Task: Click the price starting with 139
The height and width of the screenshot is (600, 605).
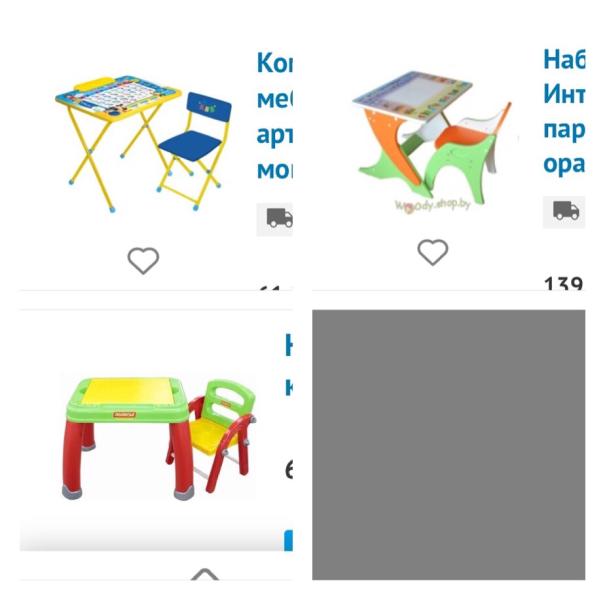Action: tap(563, 283)
